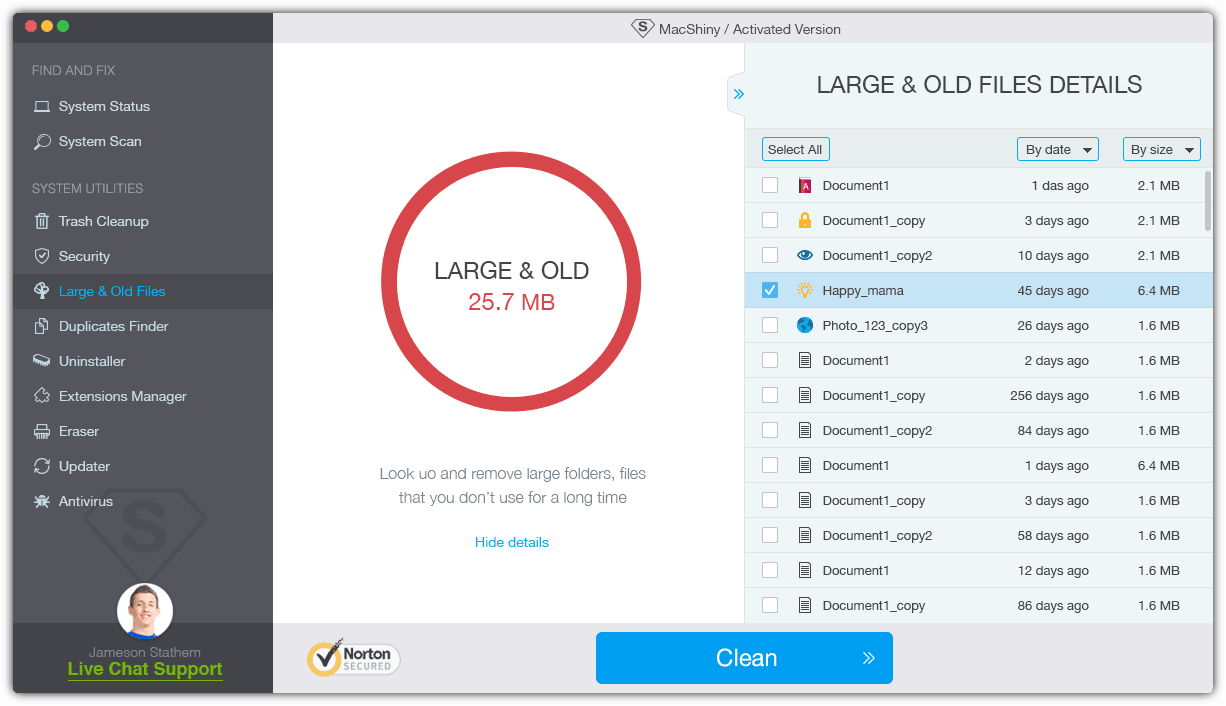Click the "25.7 MB" total size text
1226x706 pixels.
(512, 302)
